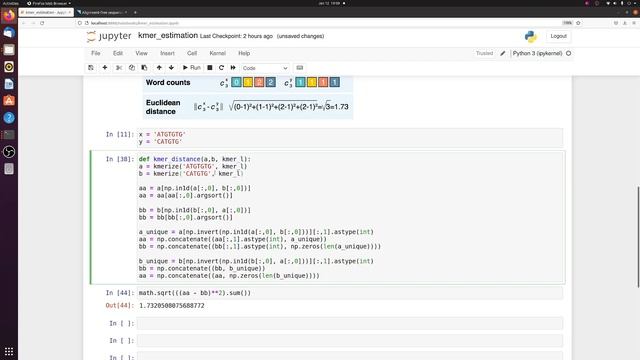The image size is (640, 360).
Task: Open Rhythmbox from the dock
Action: pos(9,67)
